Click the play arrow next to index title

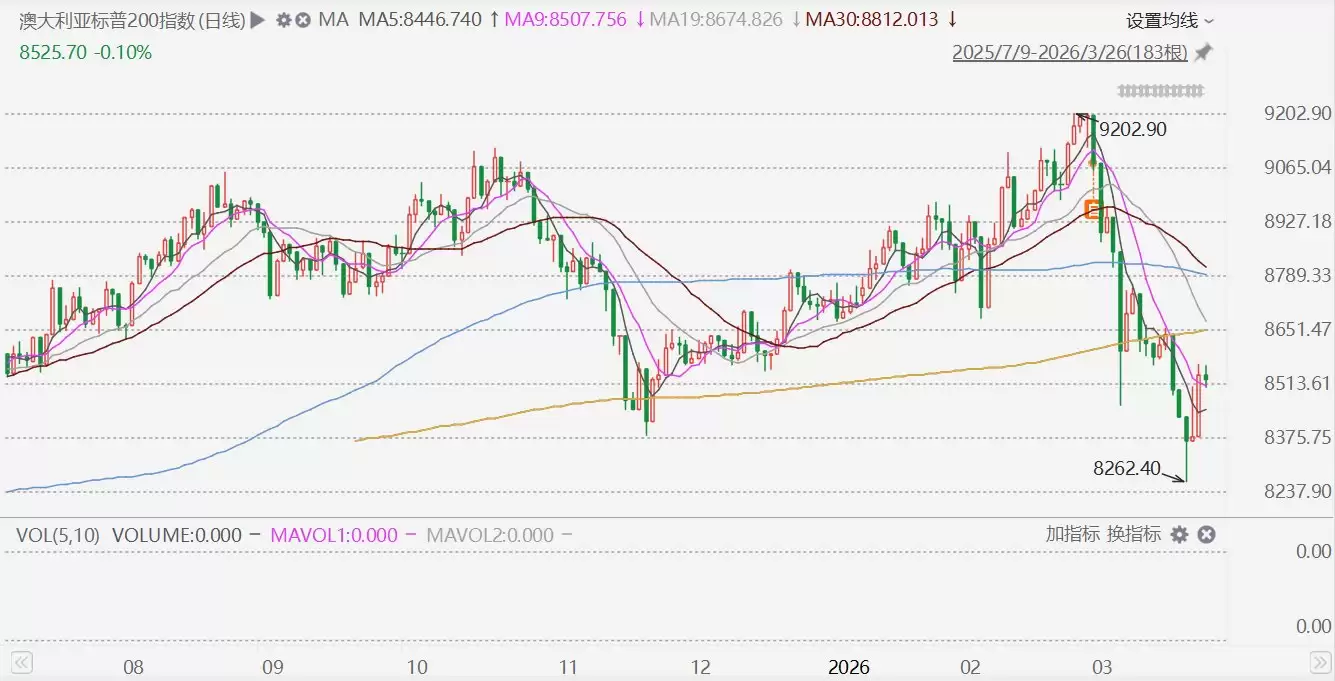pyautogui.click(x=258, y=20)
